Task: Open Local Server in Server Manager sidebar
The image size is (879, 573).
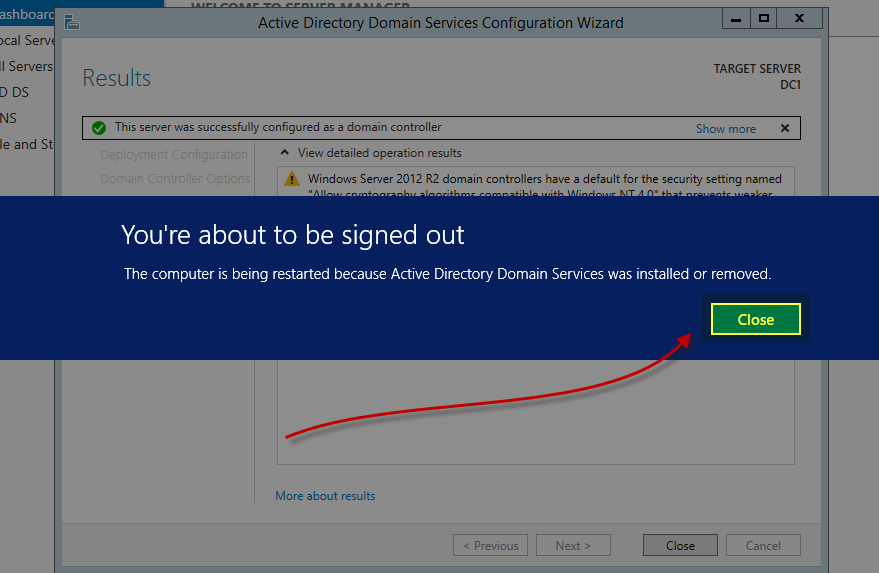Action: click(27, 40)
